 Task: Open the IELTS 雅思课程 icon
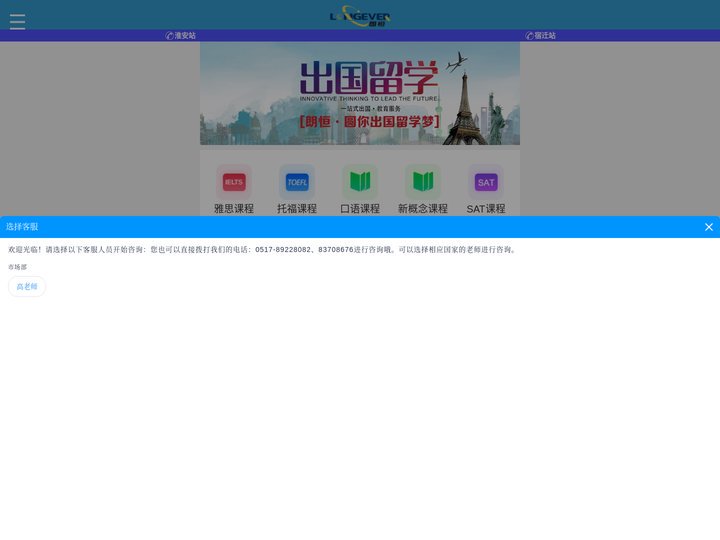click(234, 182)
